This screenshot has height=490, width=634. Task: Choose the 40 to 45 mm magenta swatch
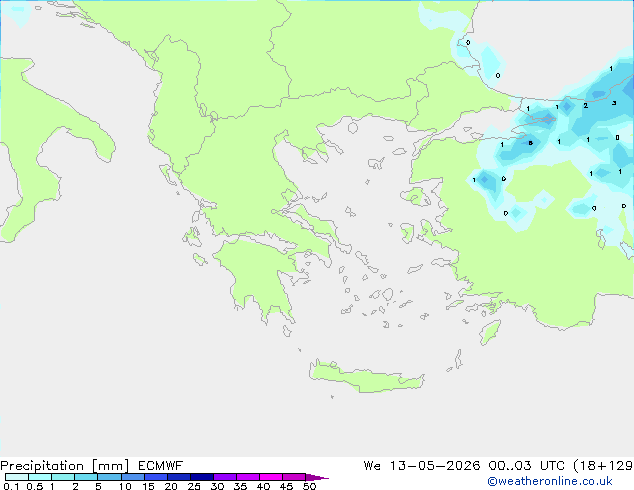[x=271, y=477]
